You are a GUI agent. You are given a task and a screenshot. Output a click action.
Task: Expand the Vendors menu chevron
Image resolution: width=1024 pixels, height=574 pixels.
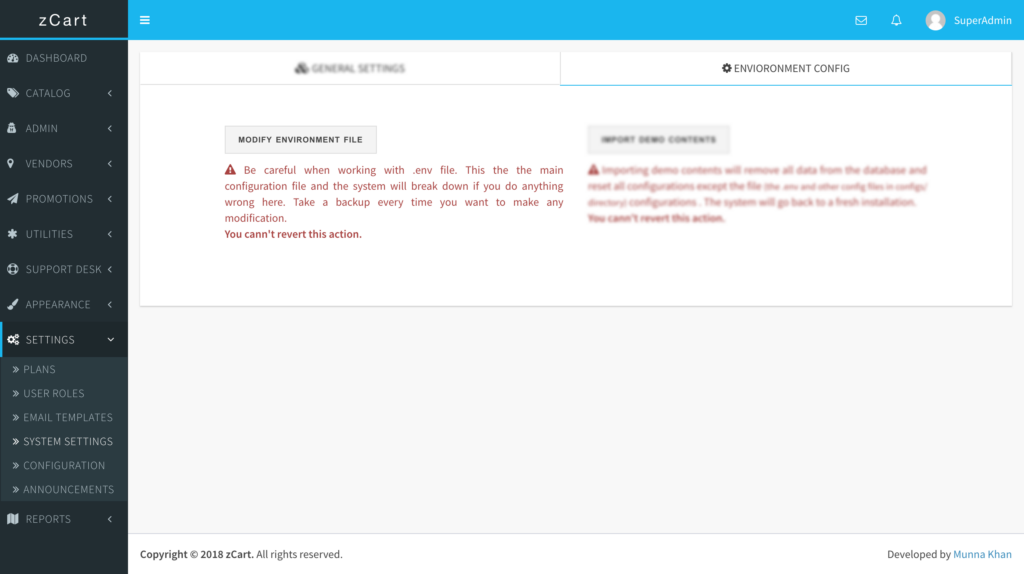pyautogui.click(x=110, y=164)
